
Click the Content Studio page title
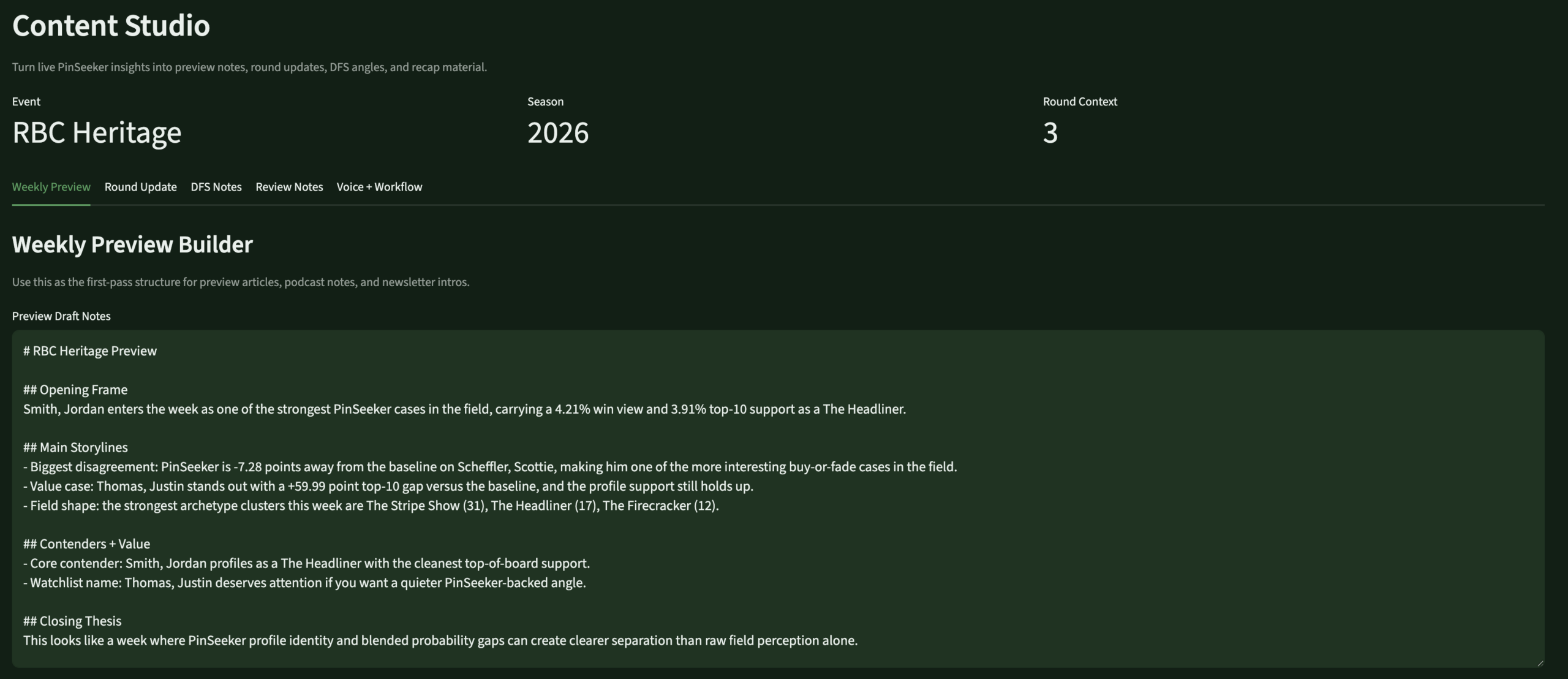click(111, 26)
